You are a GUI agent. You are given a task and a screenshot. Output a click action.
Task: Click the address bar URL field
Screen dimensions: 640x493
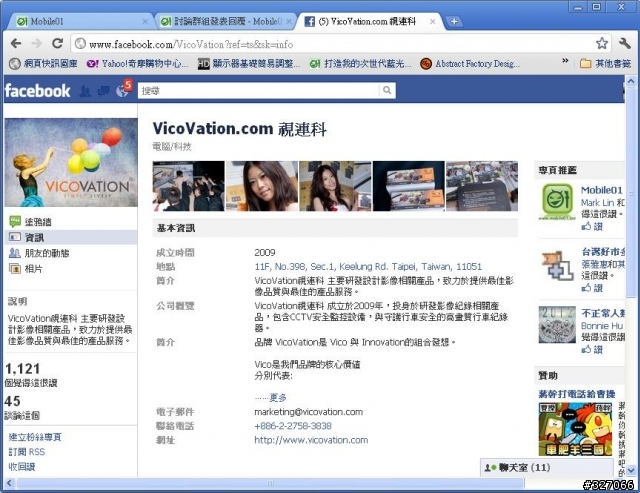tap(335, 44)
